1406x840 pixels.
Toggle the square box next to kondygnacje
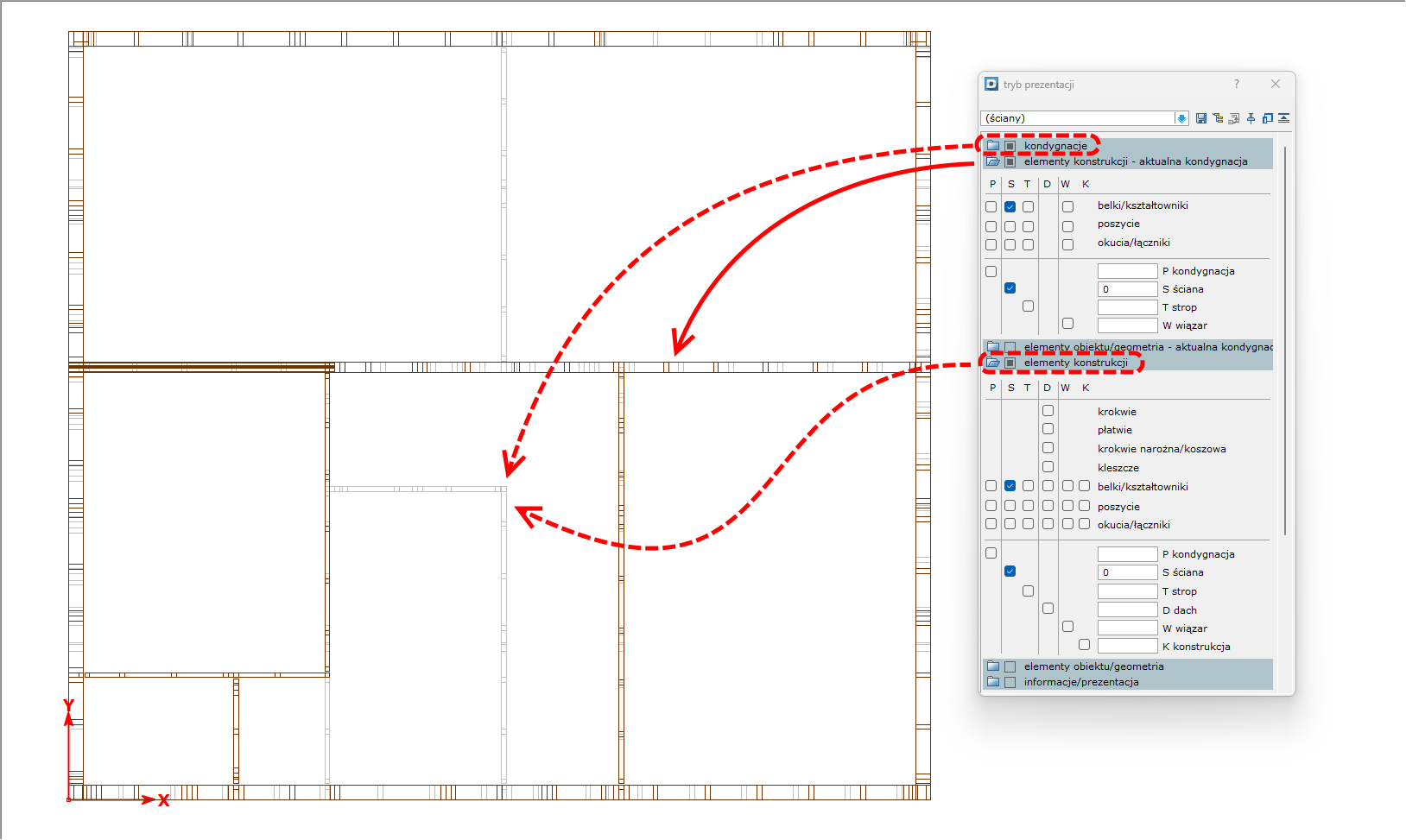pyautogui.click(x=1010, y=146)
